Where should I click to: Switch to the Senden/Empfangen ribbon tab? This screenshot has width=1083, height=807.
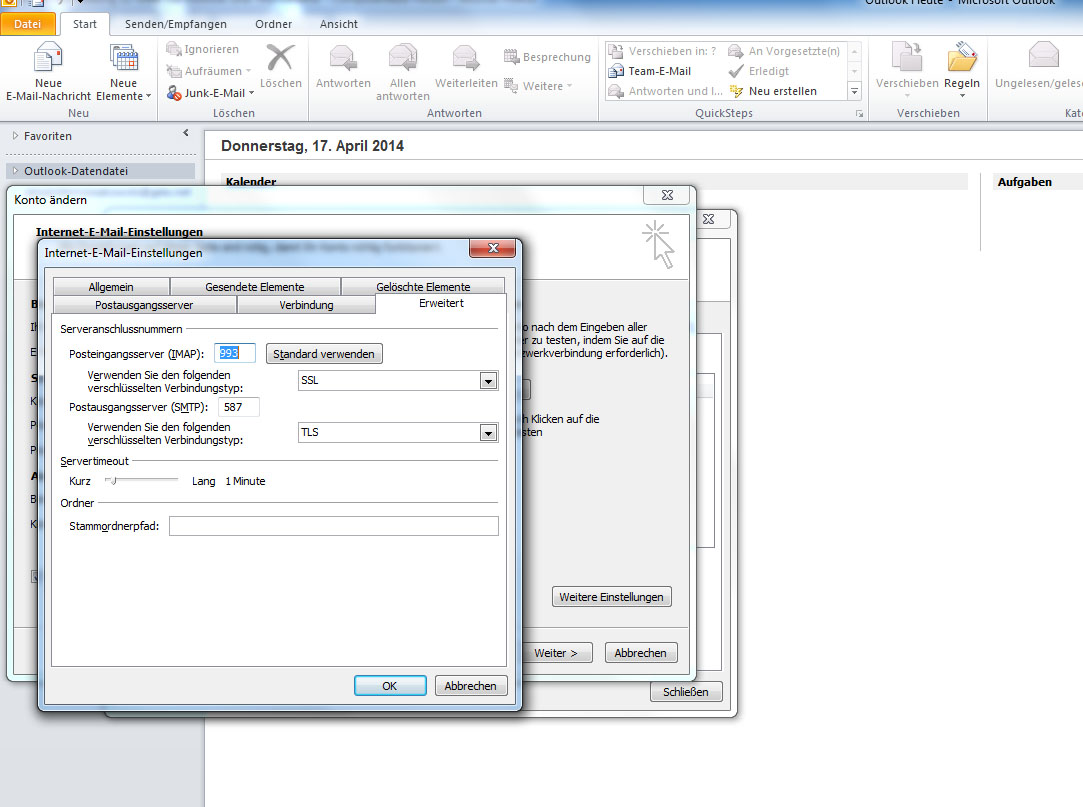[x=175, y=24]
